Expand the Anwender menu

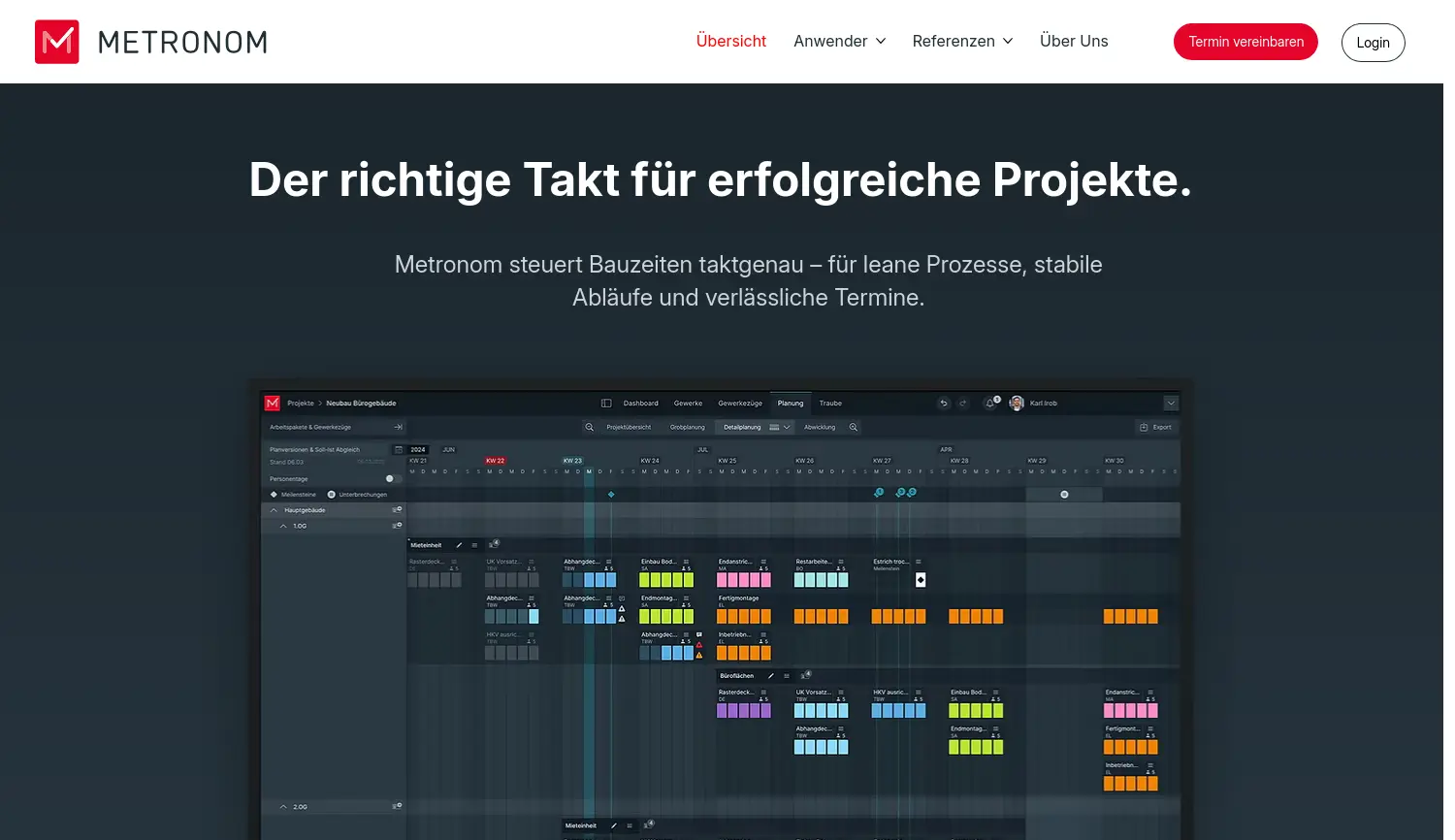pos(840,41)
